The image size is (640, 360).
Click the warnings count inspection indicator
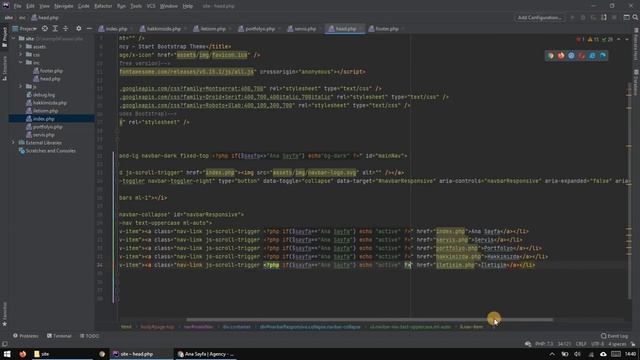[x=593, y=40]
